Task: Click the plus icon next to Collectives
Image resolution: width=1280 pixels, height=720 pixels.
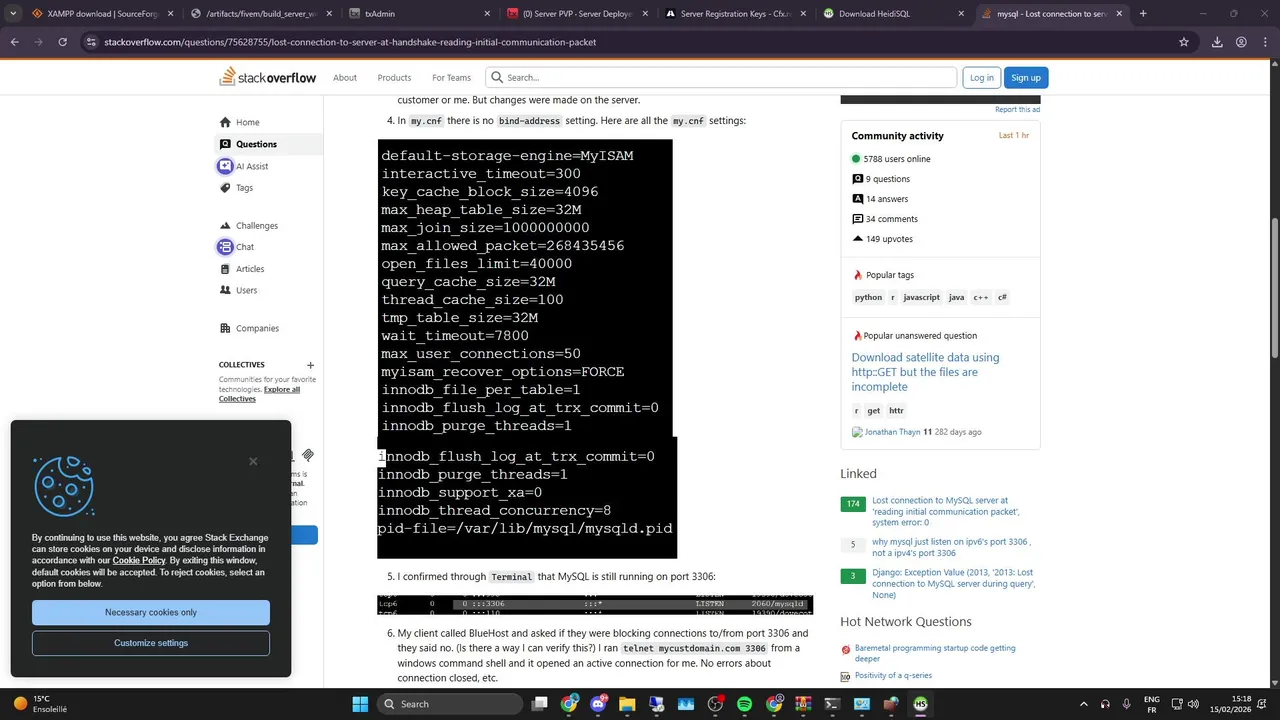Action: [310, 365]
